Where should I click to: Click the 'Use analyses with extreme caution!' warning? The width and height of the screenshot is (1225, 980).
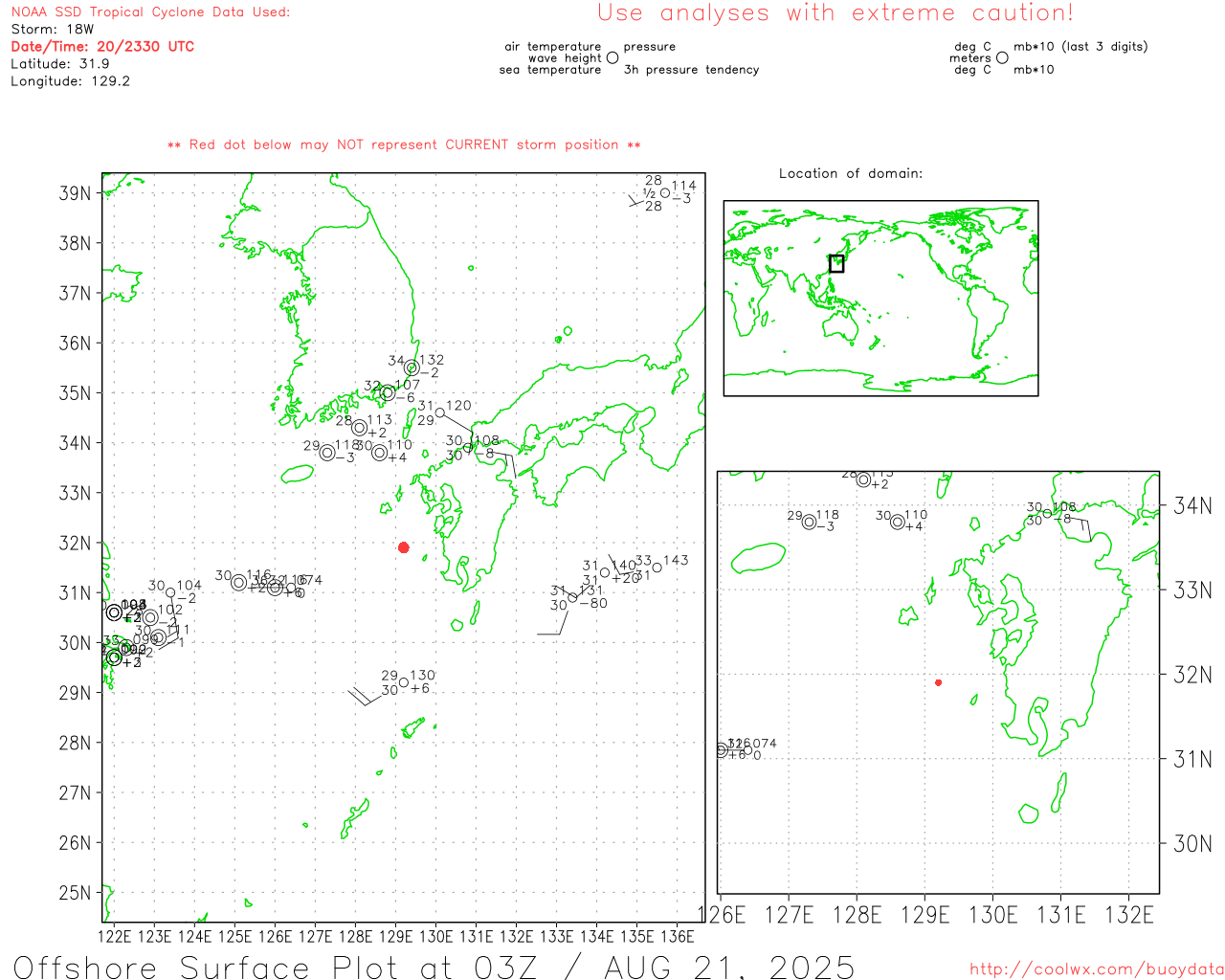835,13
